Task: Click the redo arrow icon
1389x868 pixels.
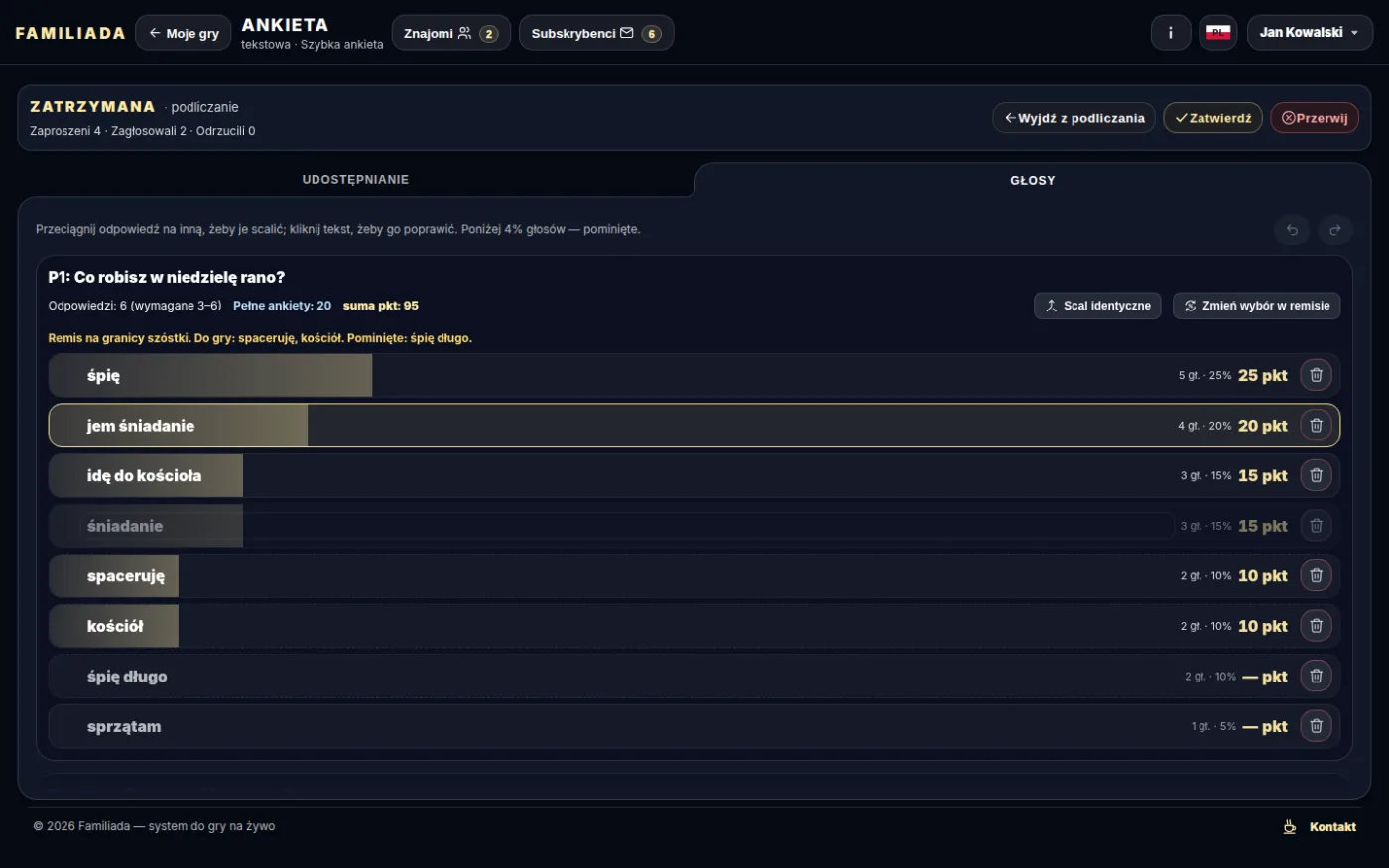Action: (x=1335, y=230)
